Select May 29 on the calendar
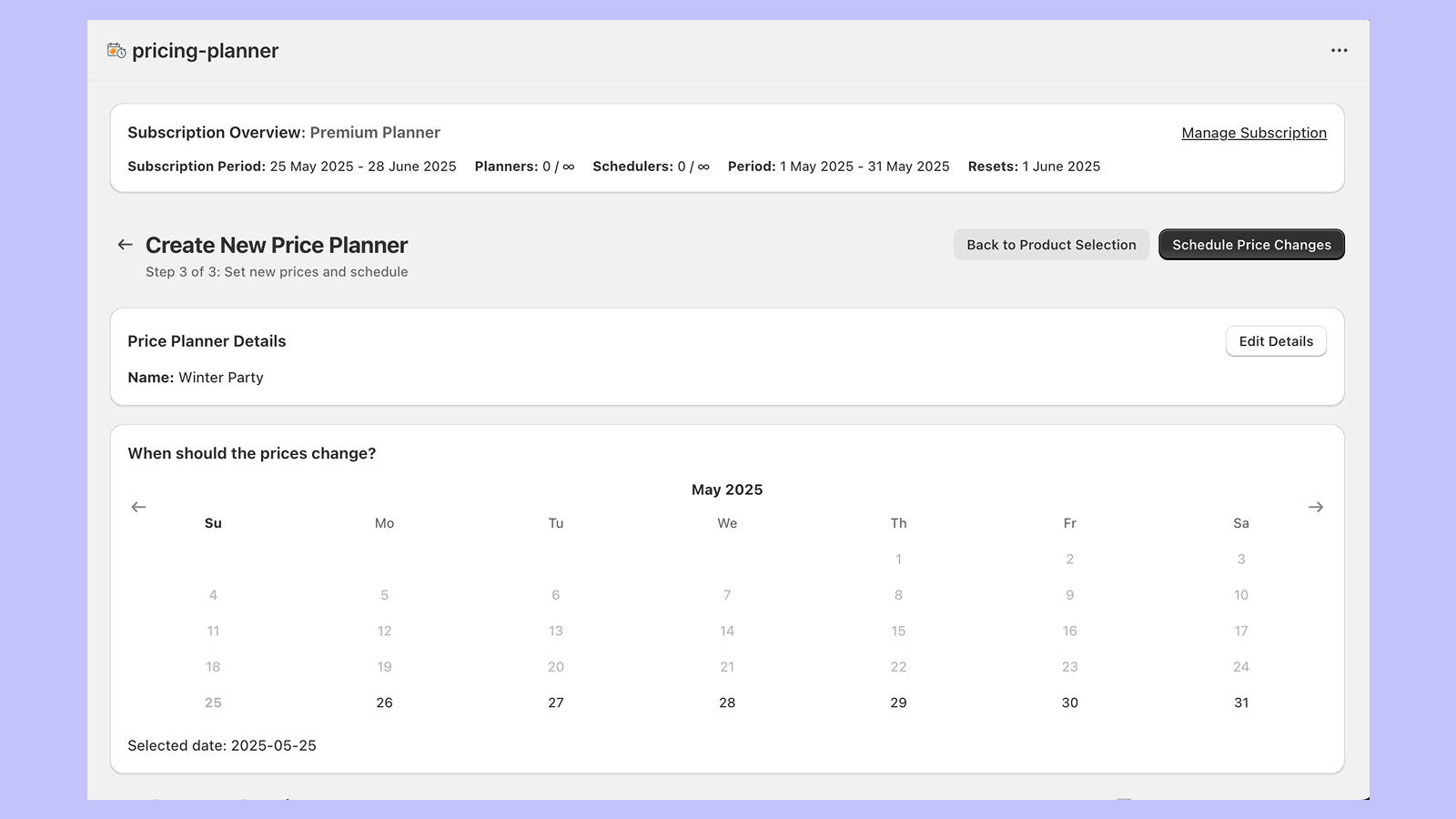This screenshot has width=1456, height=819. point(898,702)
